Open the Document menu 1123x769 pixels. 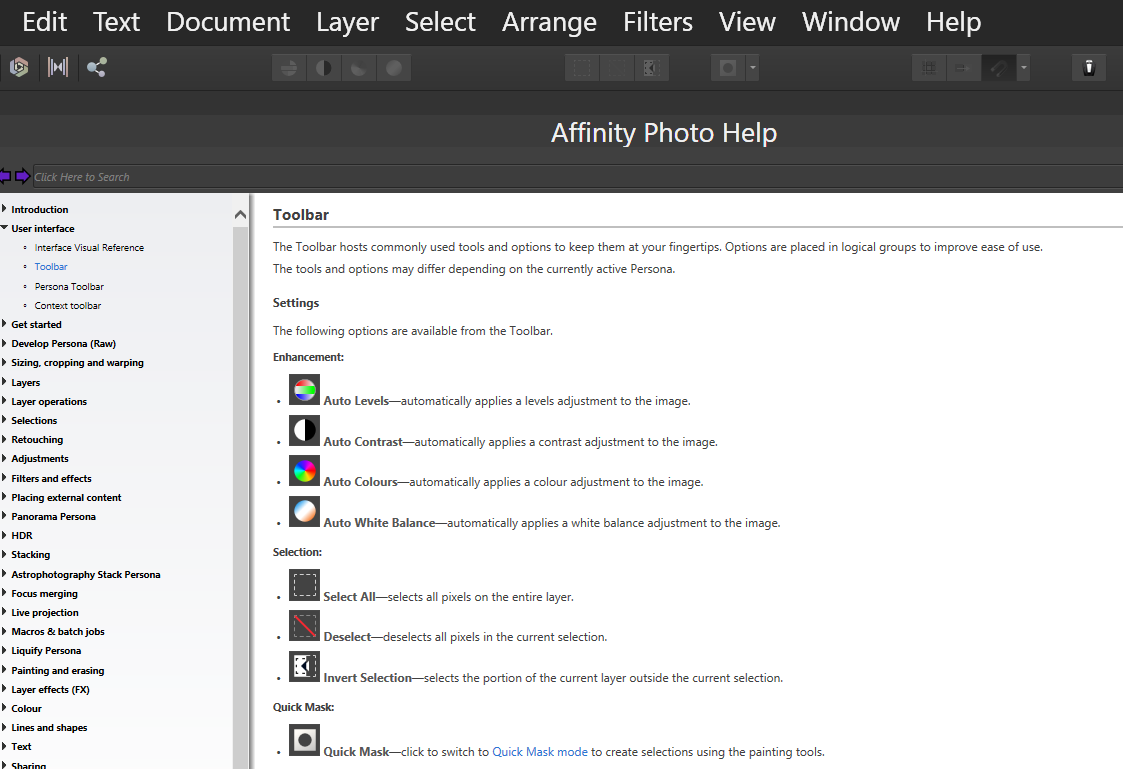228,21
